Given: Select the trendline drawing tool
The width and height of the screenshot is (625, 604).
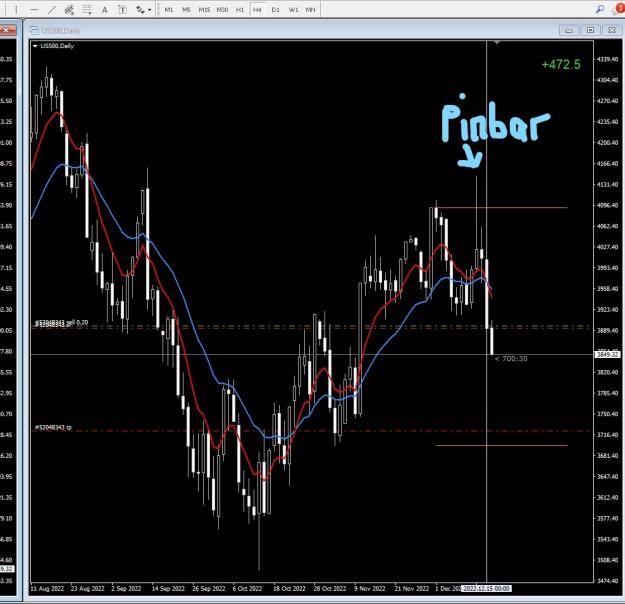Looking at the screenshot, I should [x=51, y=10].
